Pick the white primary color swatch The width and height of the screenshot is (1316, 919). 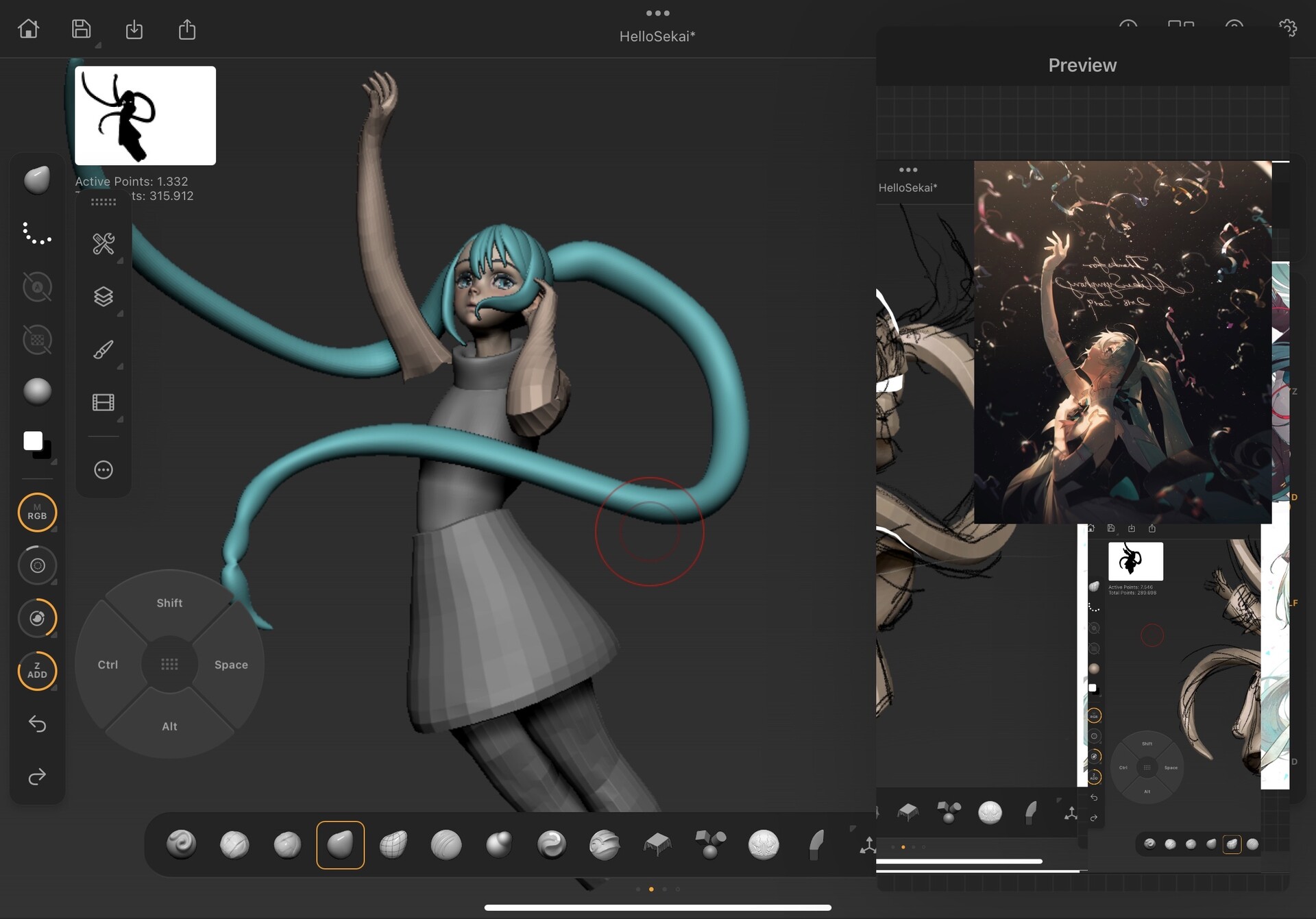click(x=32, y=440)
